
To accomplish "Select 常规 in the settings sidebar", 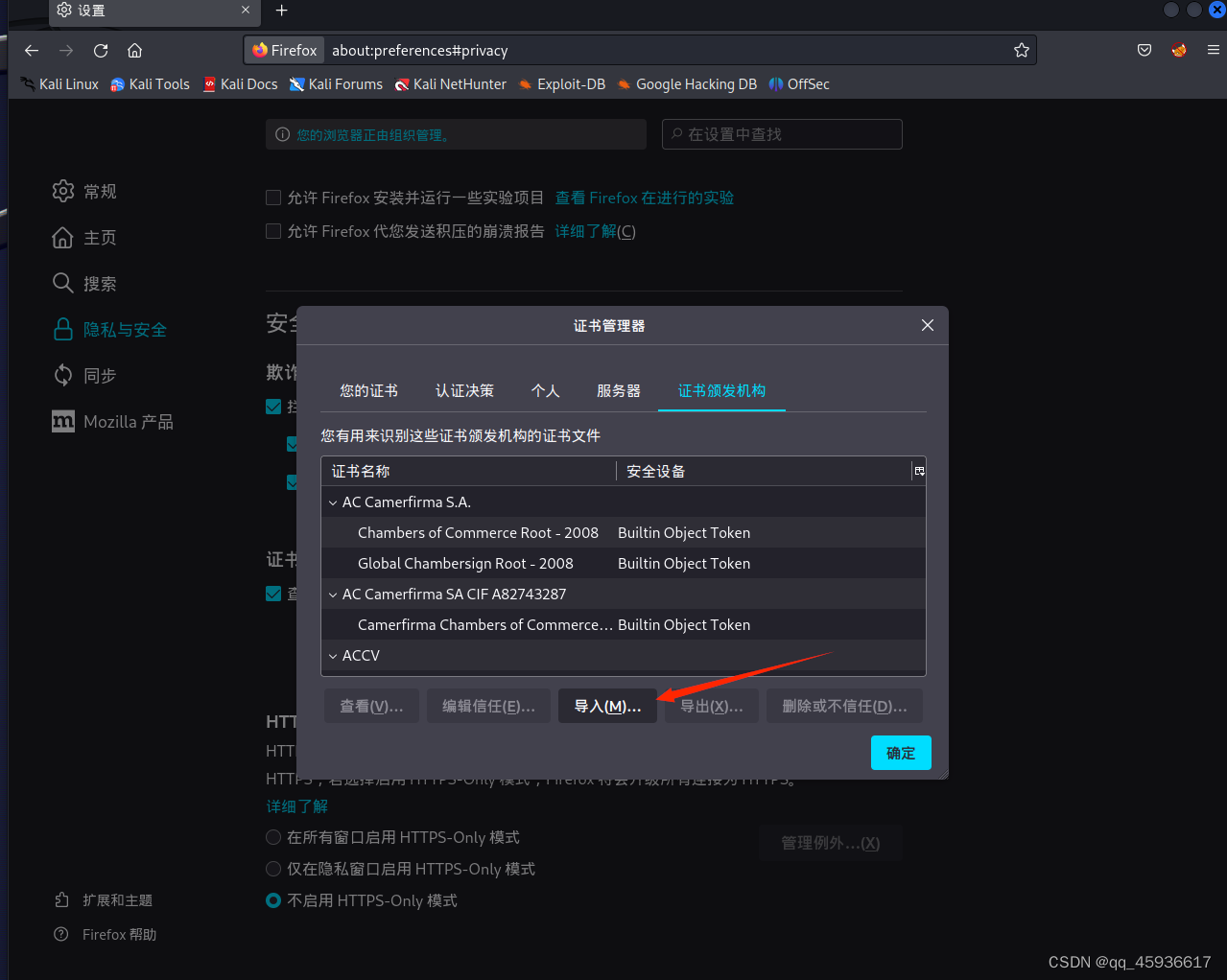I will (x=84, y=192).
